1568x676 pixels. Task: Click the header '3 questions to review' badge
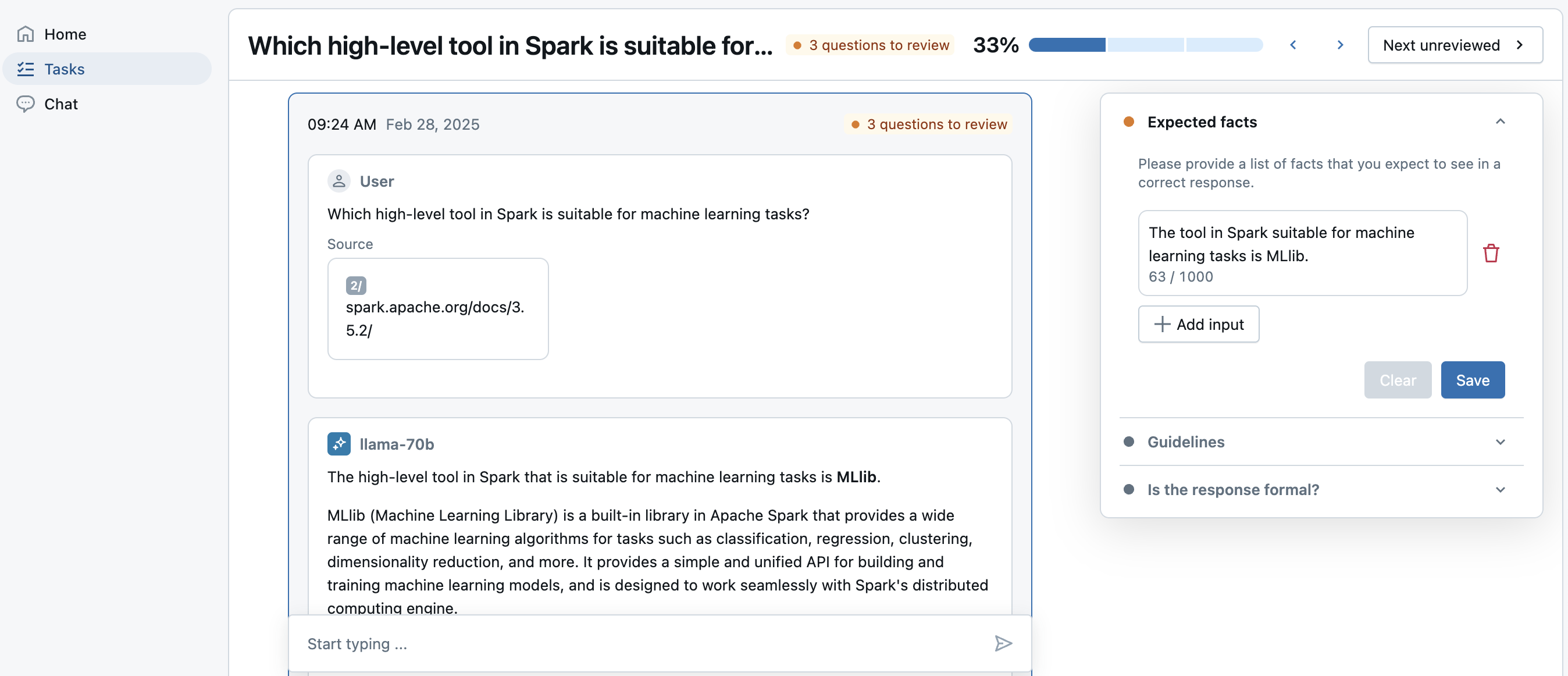pos(871,45)
